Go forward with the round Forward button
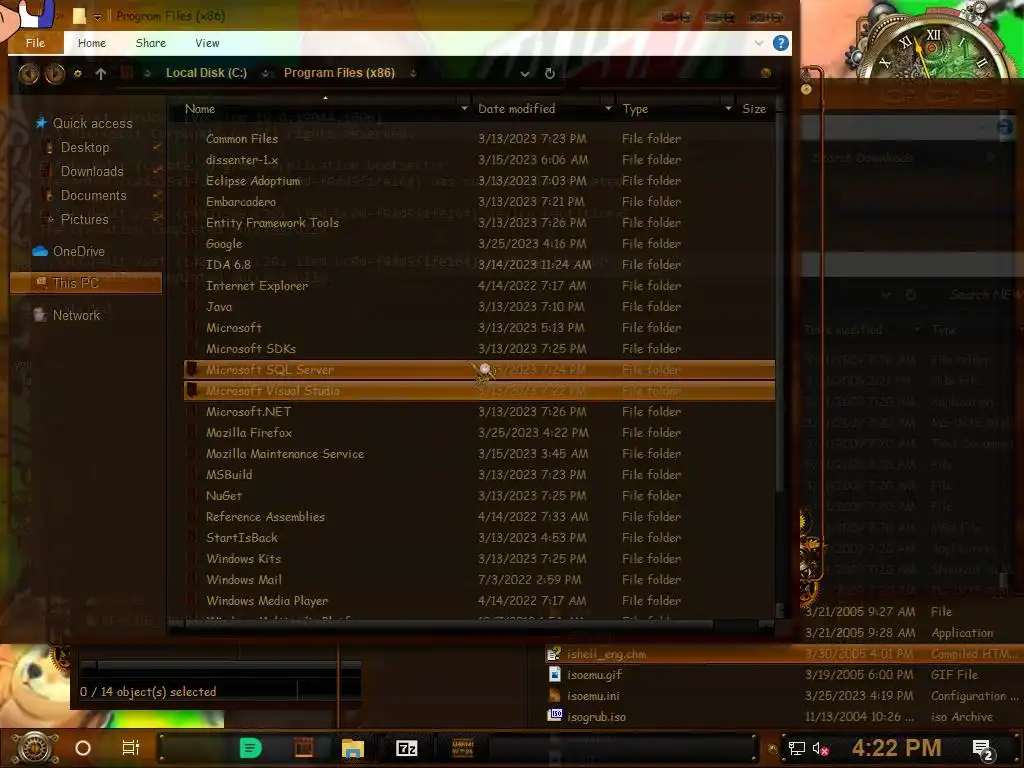Screen dimensions: 1024x768 [x=55, y=74]
